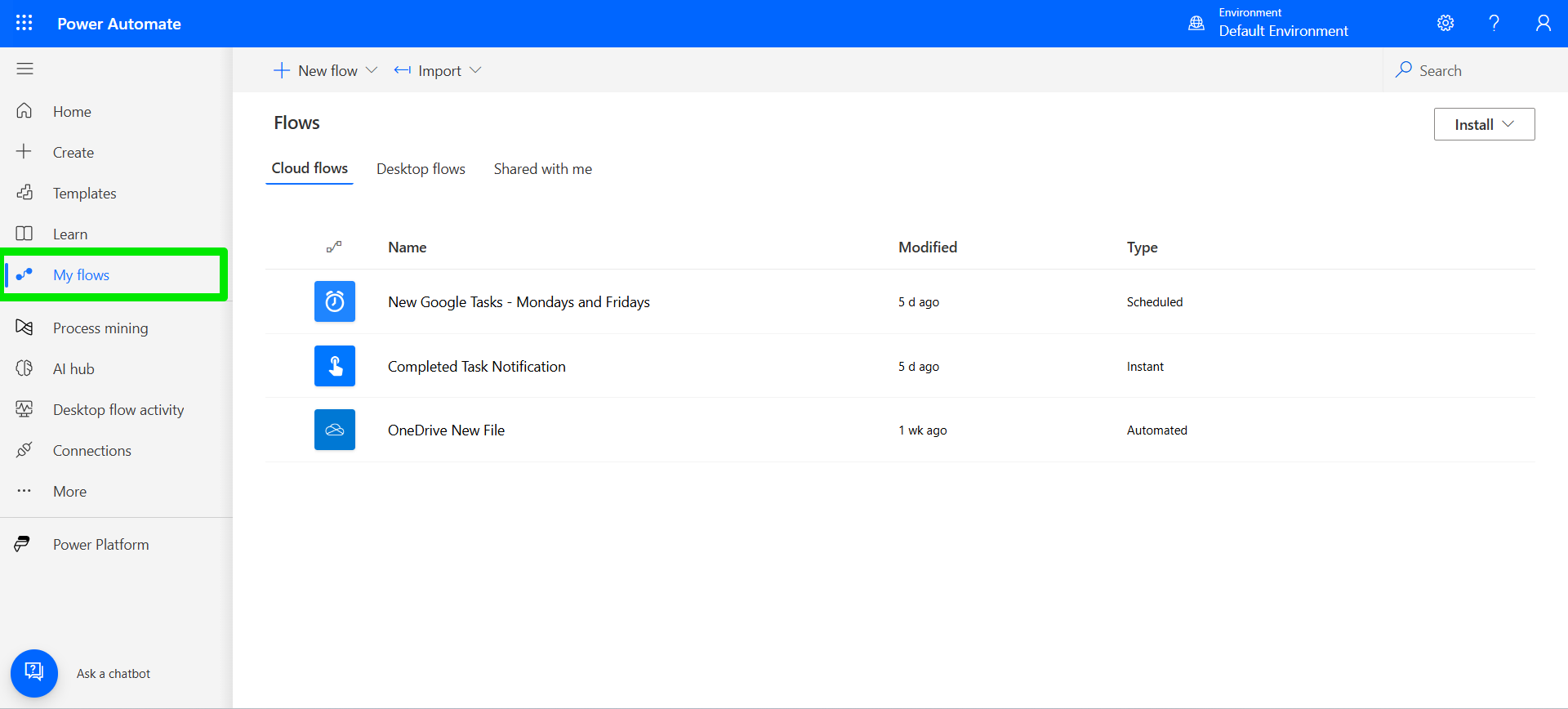Image resolution: width=1568 pixels, height=709 pixels.
Task: Click the Import arrow icon
Action: 403,70
